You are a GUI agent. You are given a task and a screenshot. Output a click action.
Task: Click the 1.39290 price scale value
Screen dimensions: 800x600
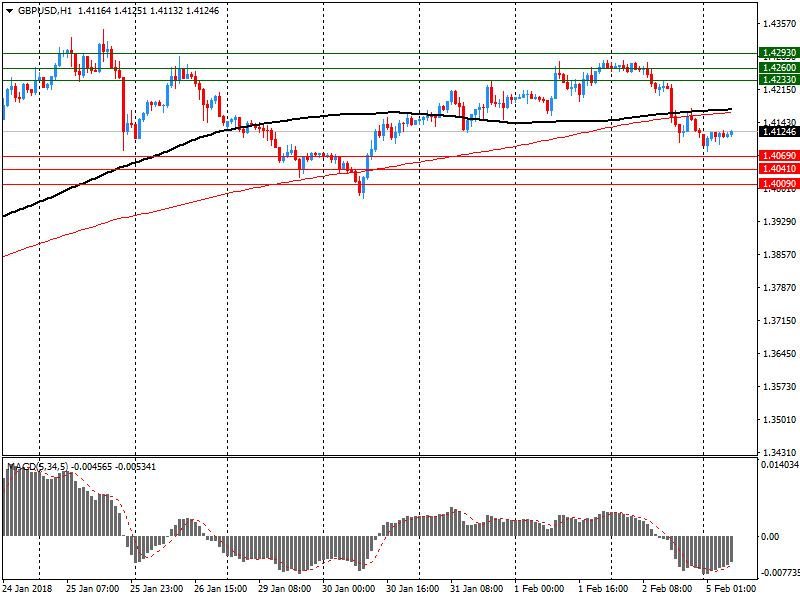pyautogui.click(x=779, y=221)
